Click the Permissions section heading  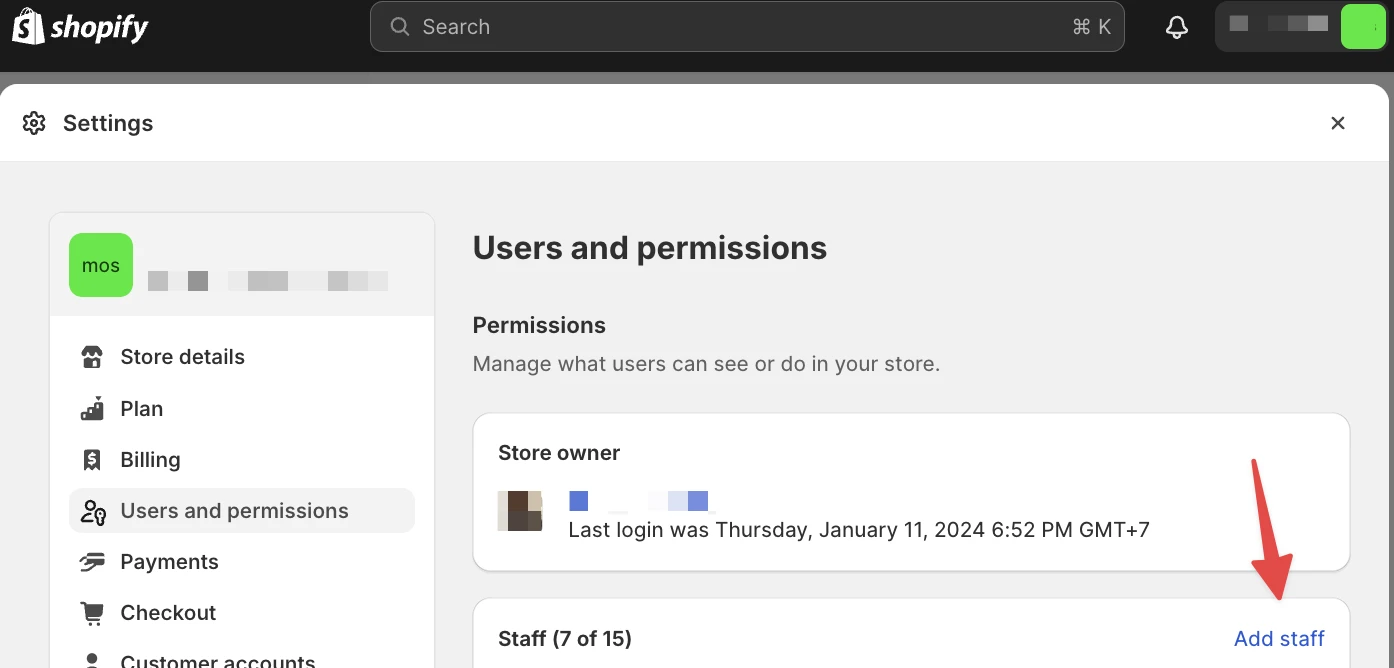(x=539, y=325)
